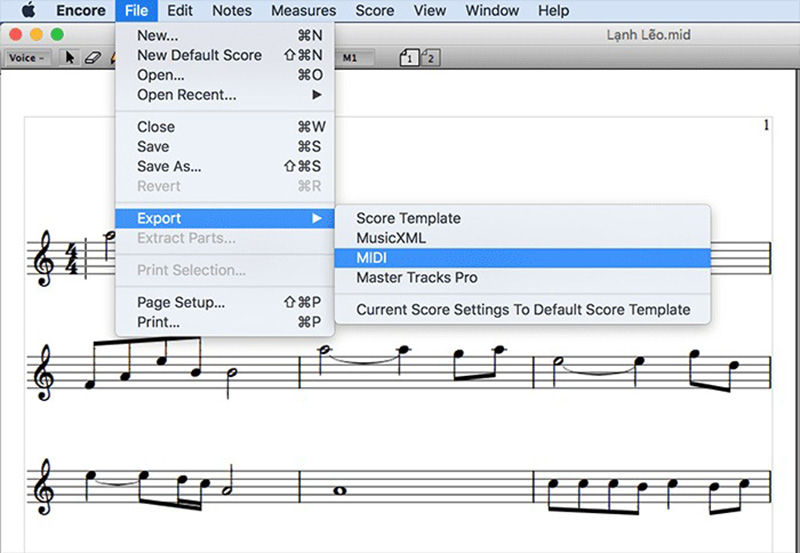Choose New... from File menu
800x553 pixels.
click(x=225, y=35)
